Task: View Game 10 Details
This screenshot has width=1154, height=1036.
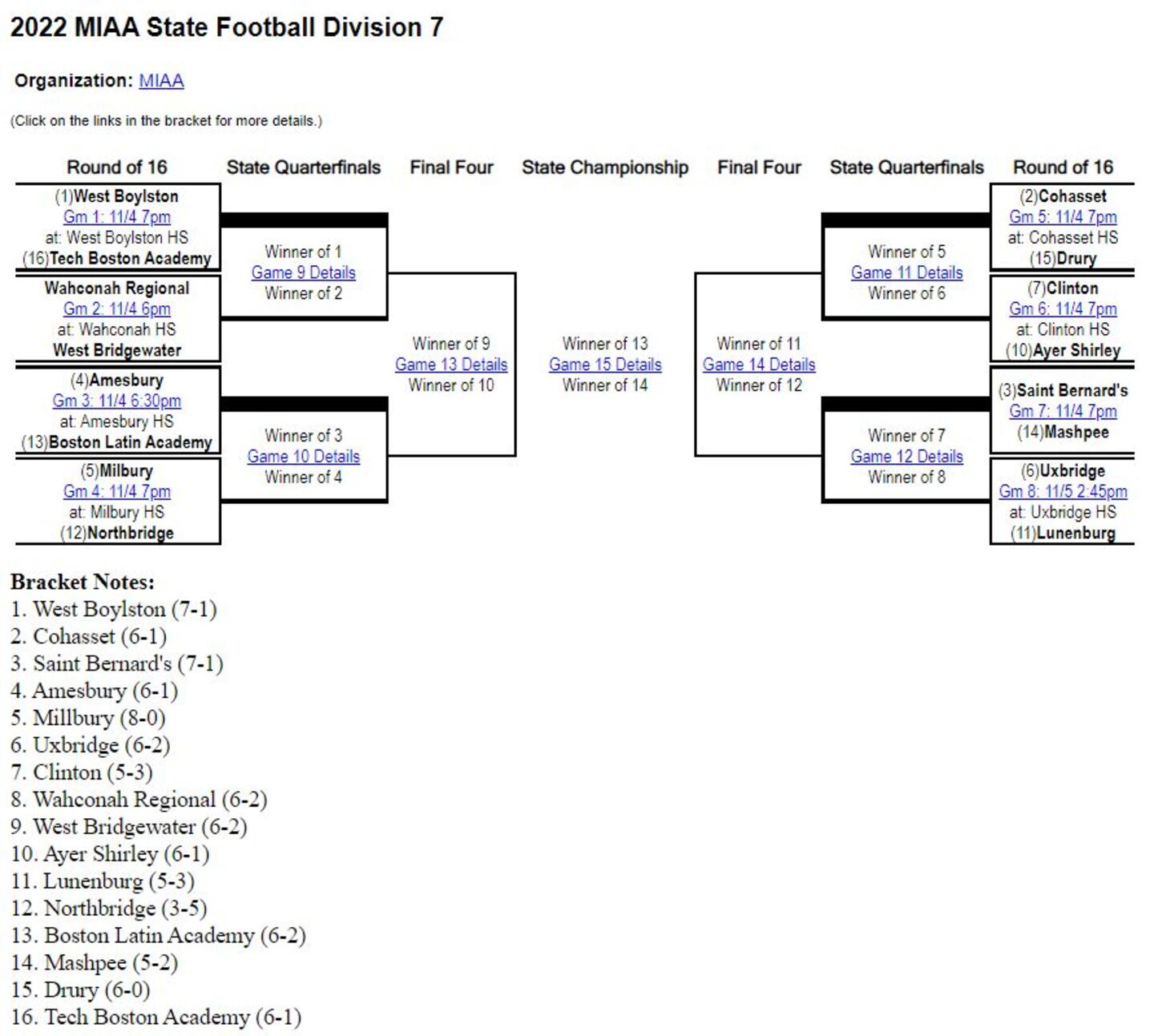Action: tap(303, 457)
